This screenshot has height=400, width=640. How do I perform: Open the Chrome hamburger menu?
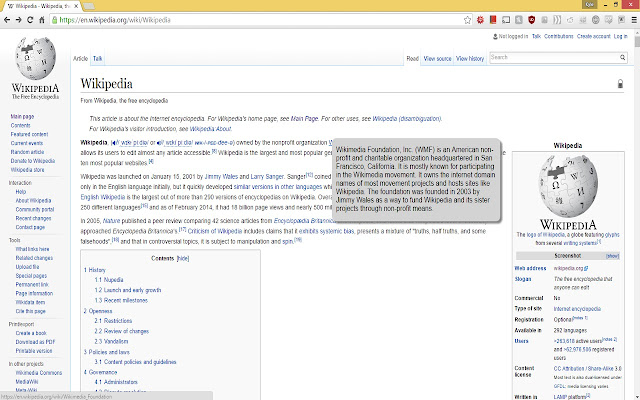634,20
